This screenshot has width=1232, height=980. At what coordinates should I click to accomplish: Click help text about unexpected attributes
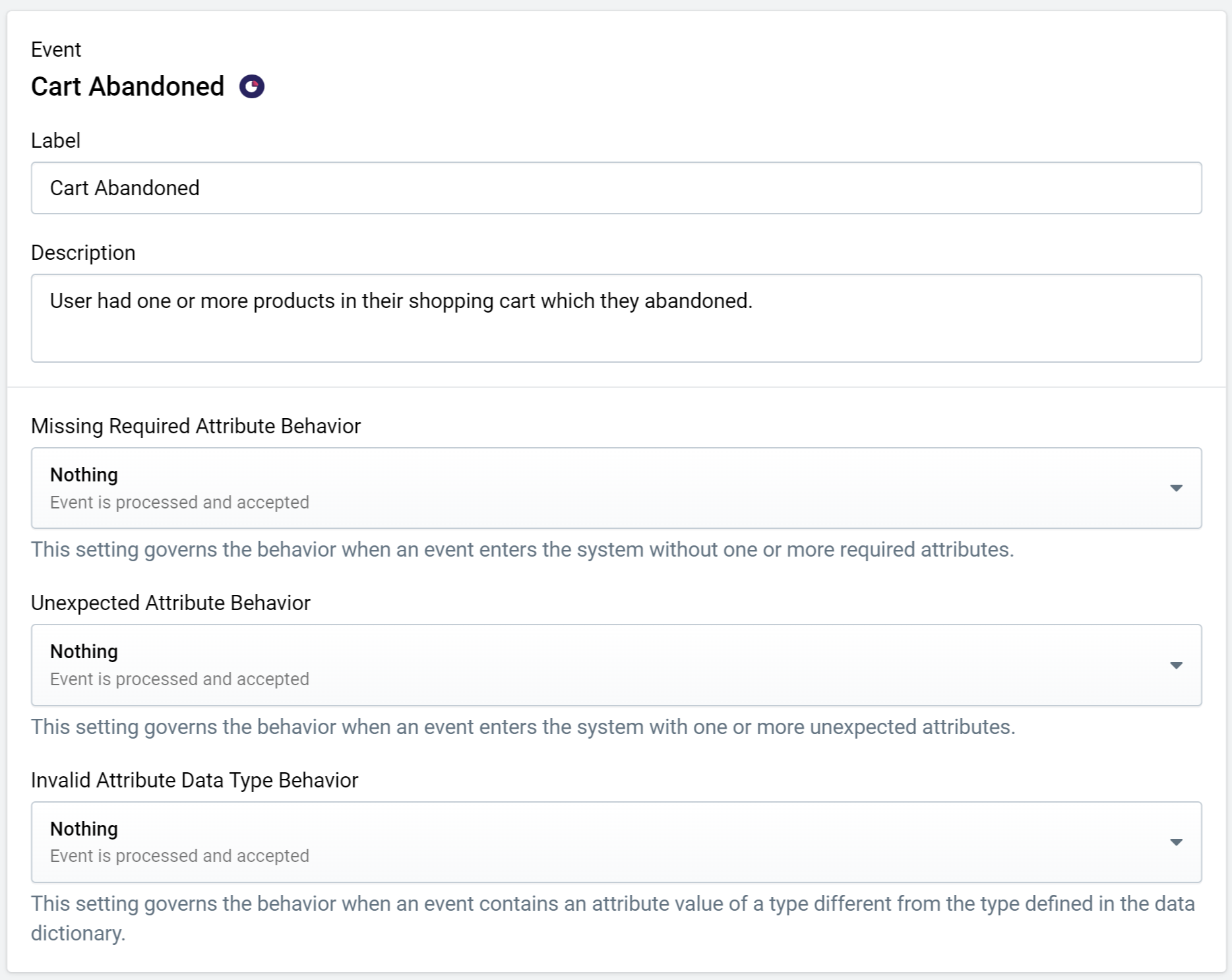pyautogui.click(x=523, y=727)
